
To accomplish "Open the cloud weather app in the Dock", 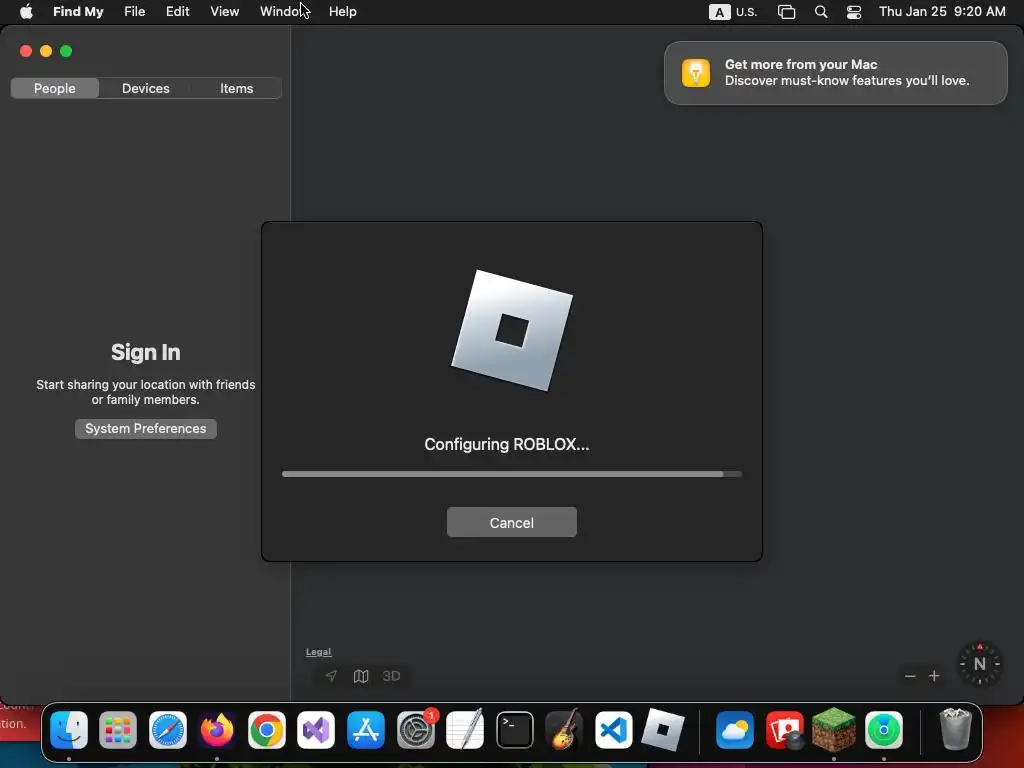I will pyautogui.click(x=735, y=729).
